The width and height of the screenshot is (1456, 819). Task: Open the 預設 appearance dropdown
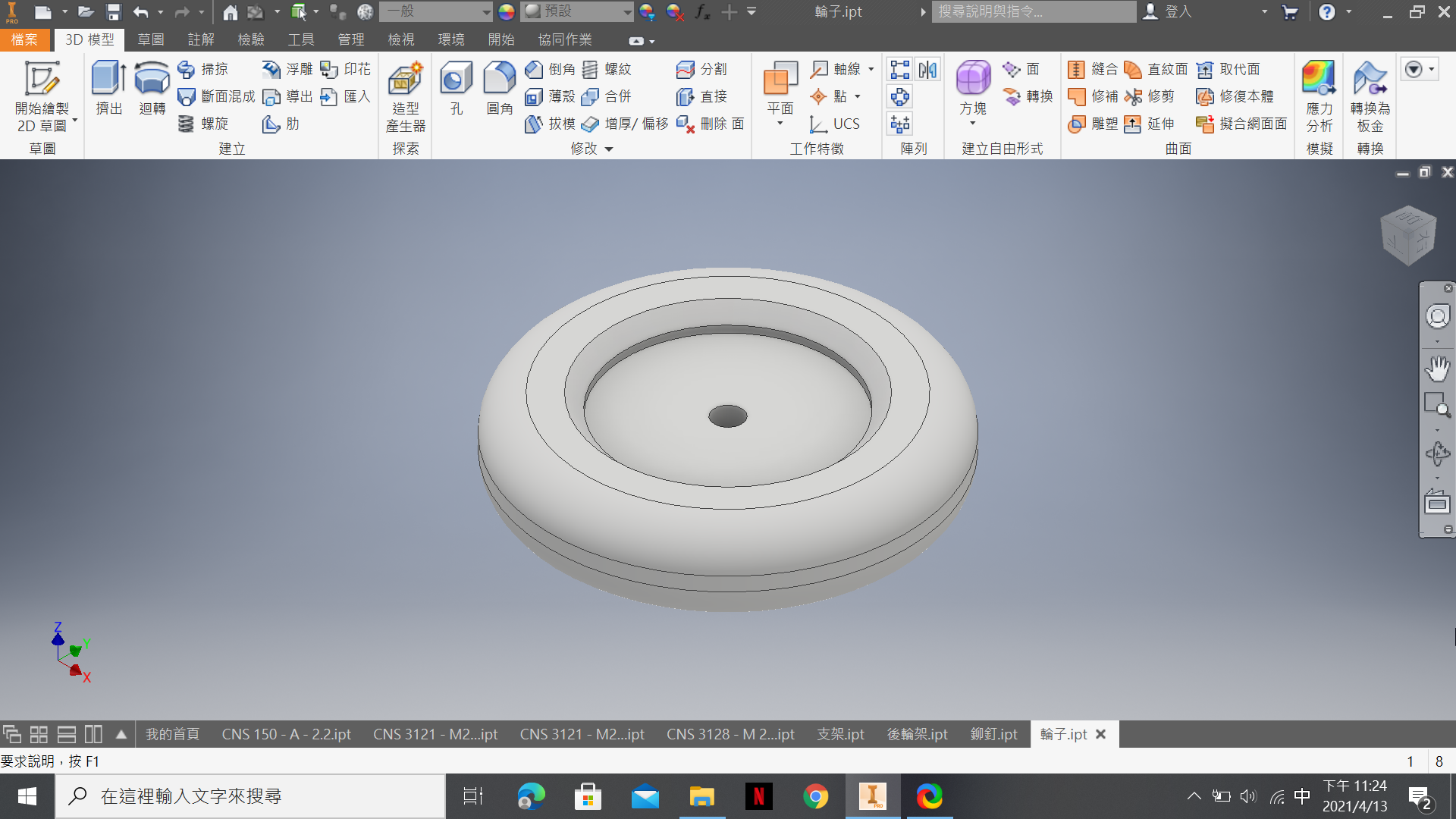click(x=578, y=11)
